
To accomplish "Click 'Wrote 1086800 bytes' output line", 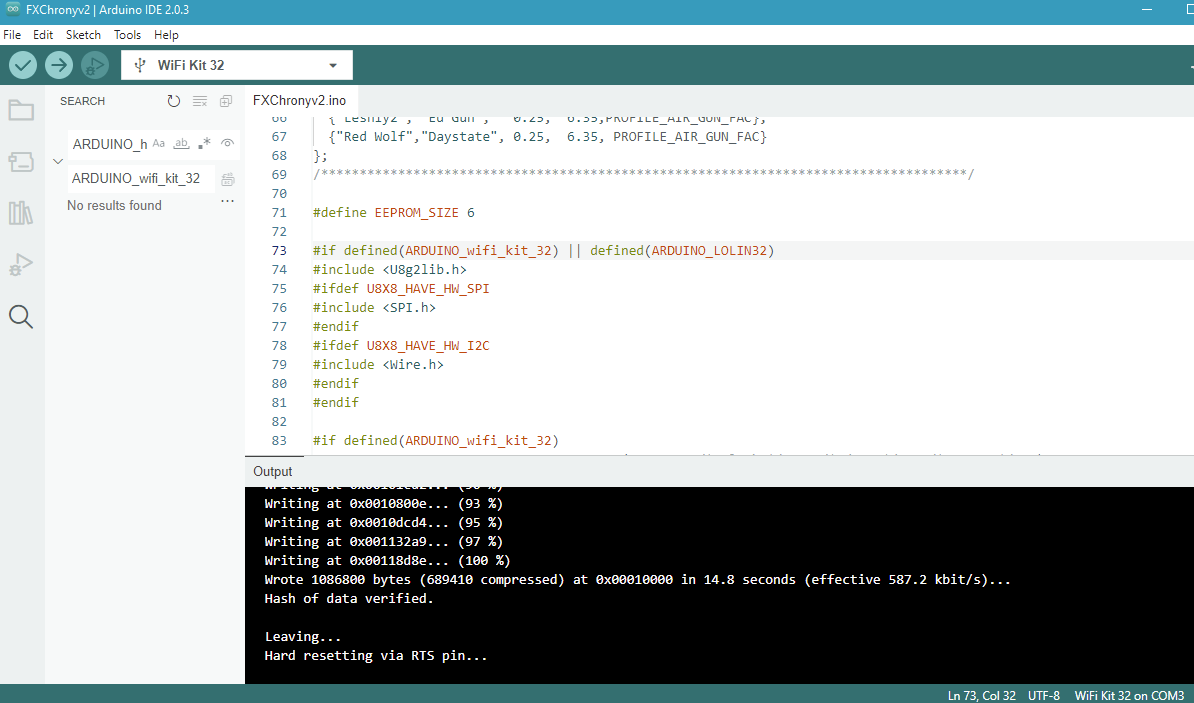I will (x=637, y=580).
